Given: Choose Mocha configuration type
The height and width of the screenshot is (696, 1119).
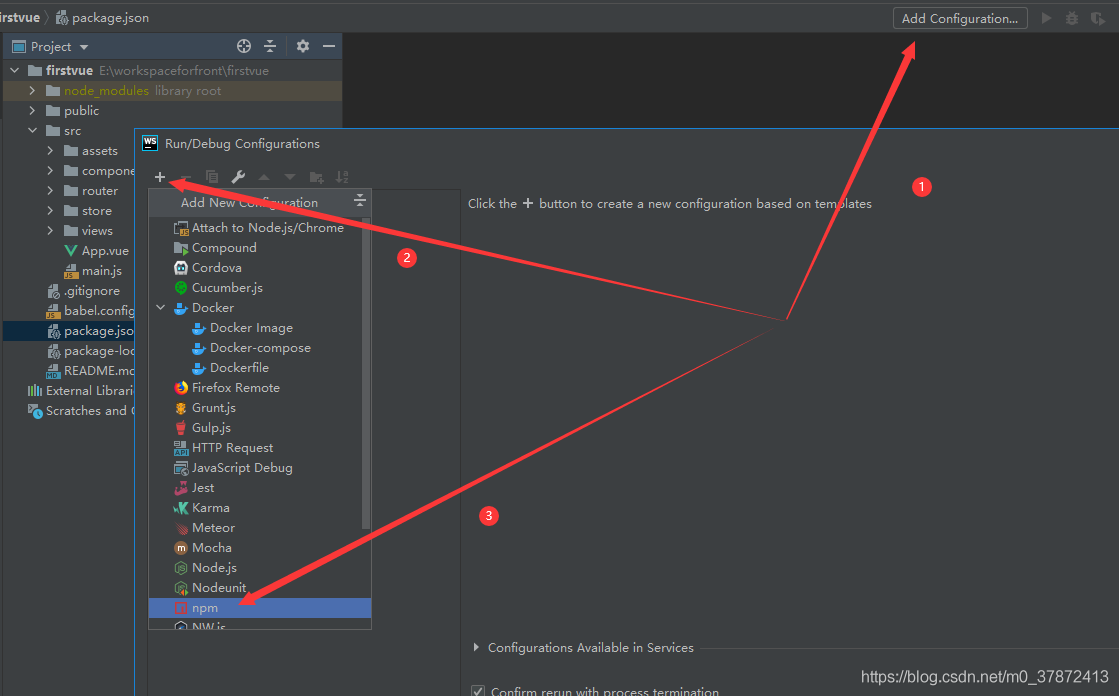Looking at the screenshot, I should coord(260,548).
